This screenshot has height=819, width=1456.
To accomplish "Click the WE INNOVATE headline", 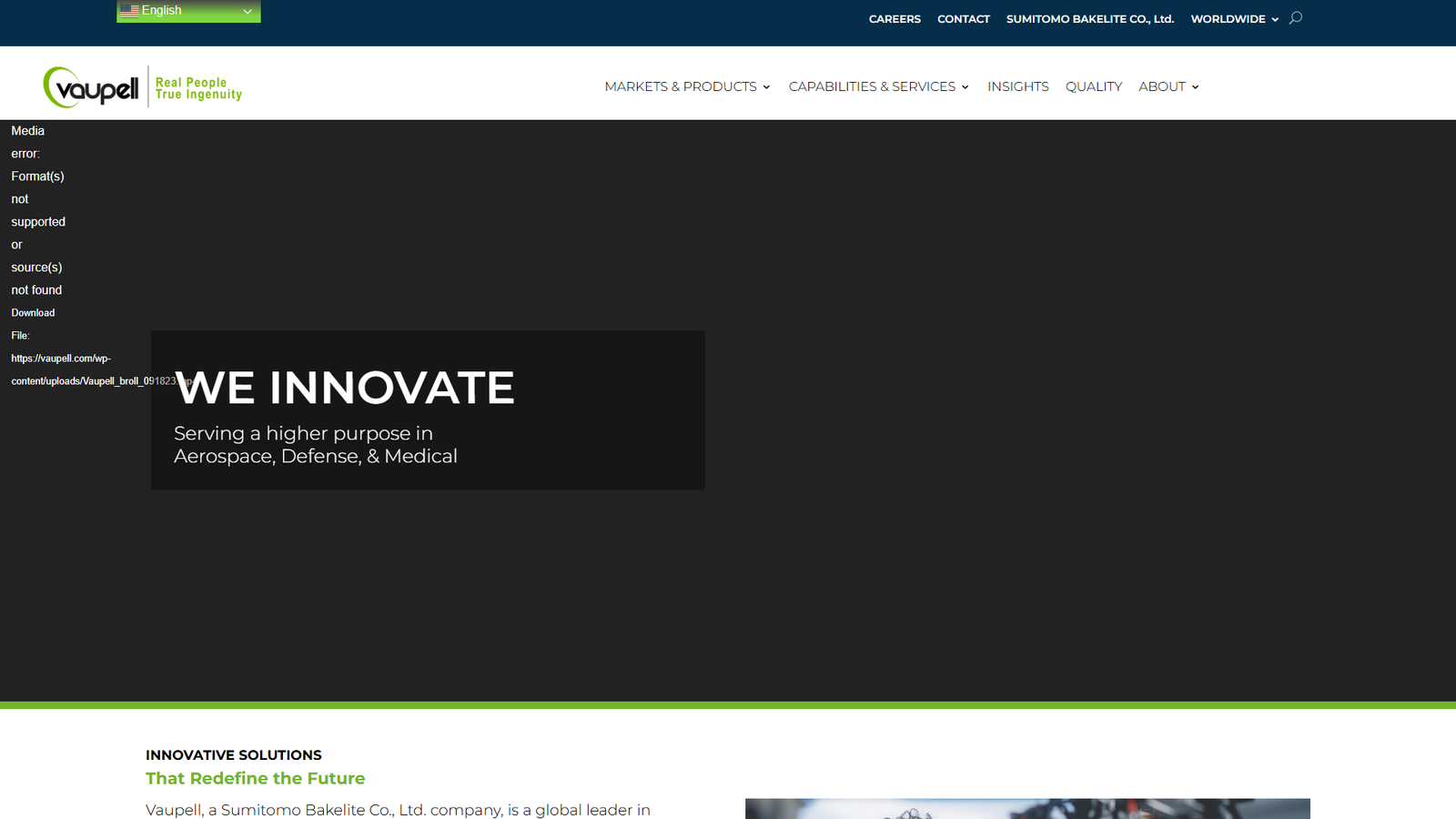I will point(345,388).
